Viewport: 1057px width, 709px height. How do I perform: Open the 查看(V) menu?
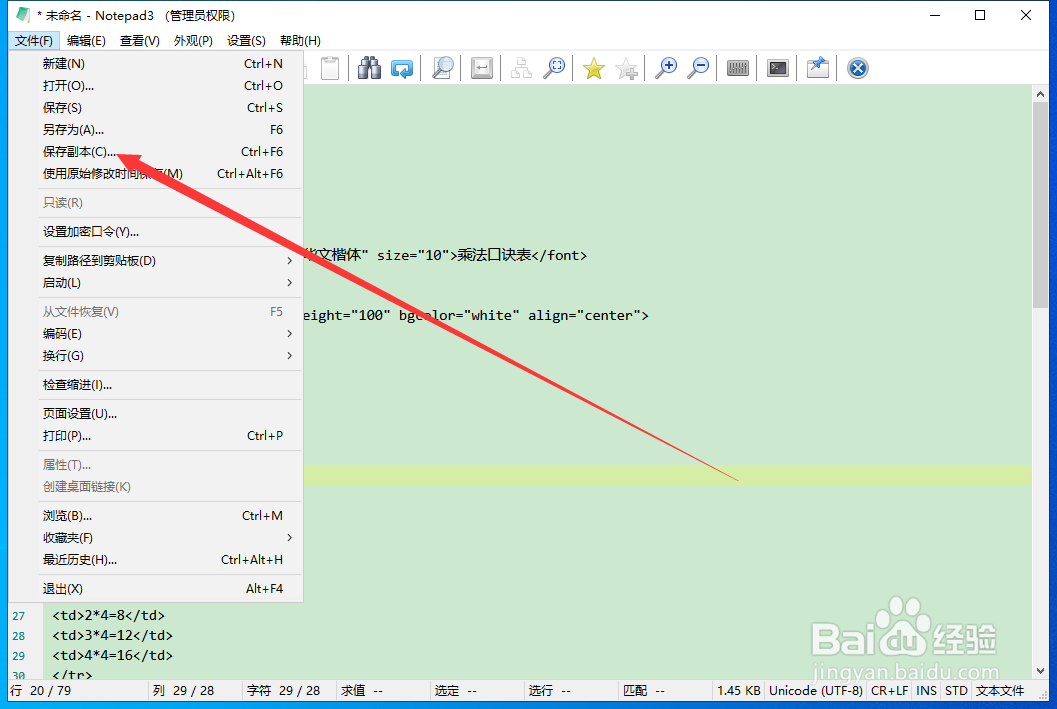pyautogui.click(x=140, y=40)
